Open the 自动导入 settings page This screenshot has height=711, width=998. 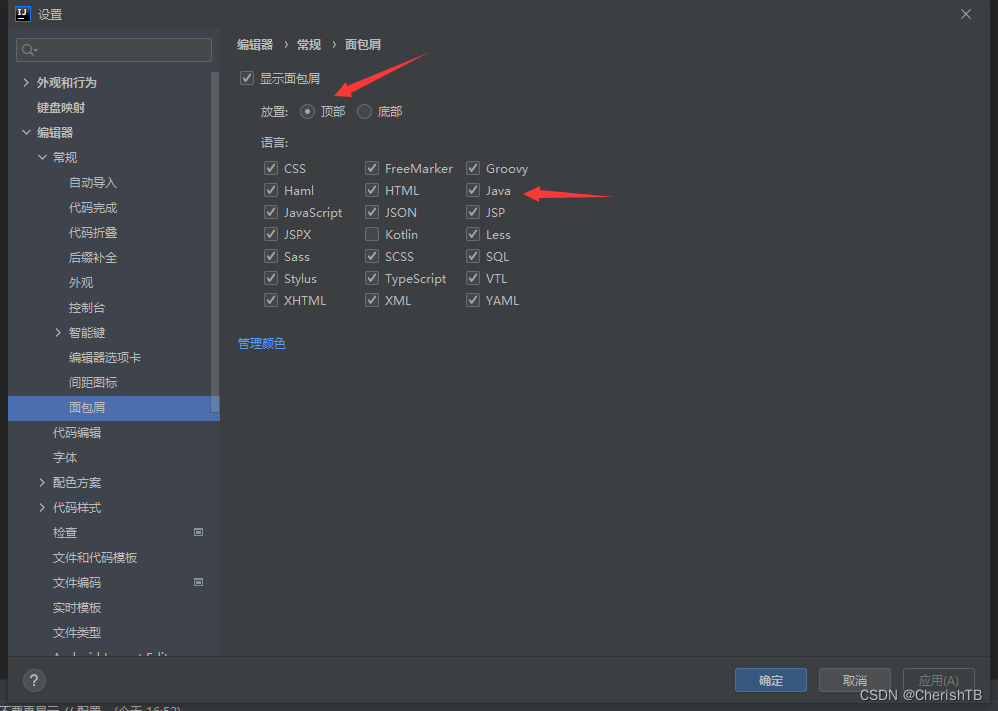[x=93, y=183]
